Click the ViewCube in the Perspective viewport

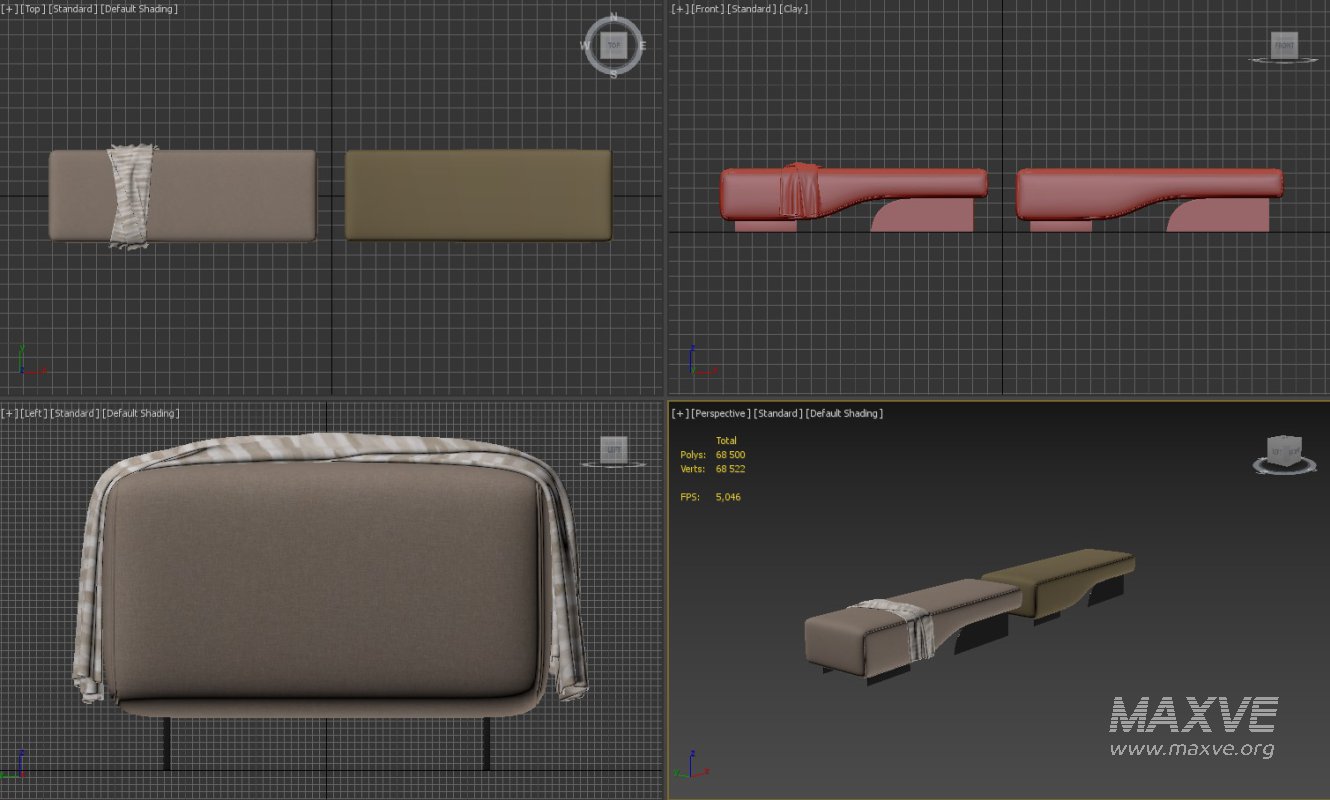1285,451
